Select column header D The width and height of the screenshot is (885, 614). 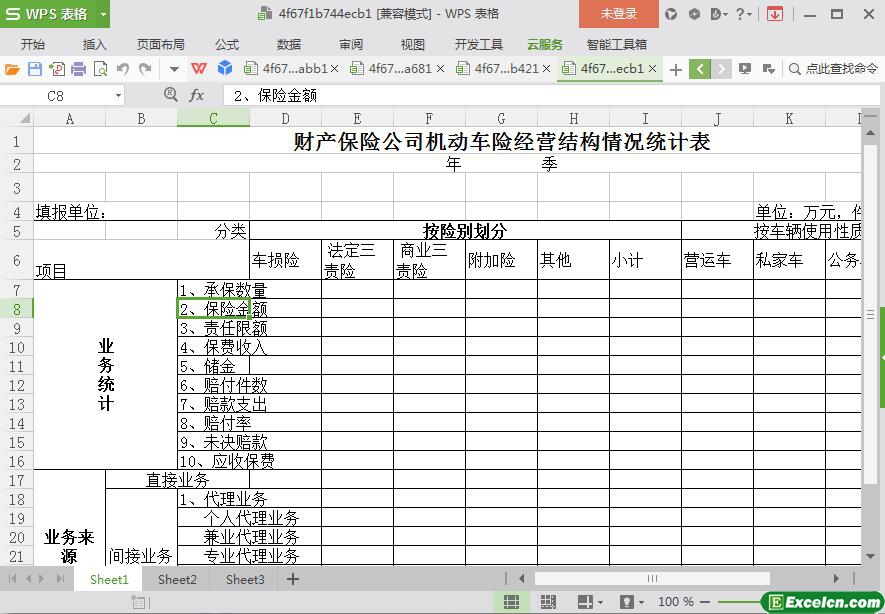(286, 119)
